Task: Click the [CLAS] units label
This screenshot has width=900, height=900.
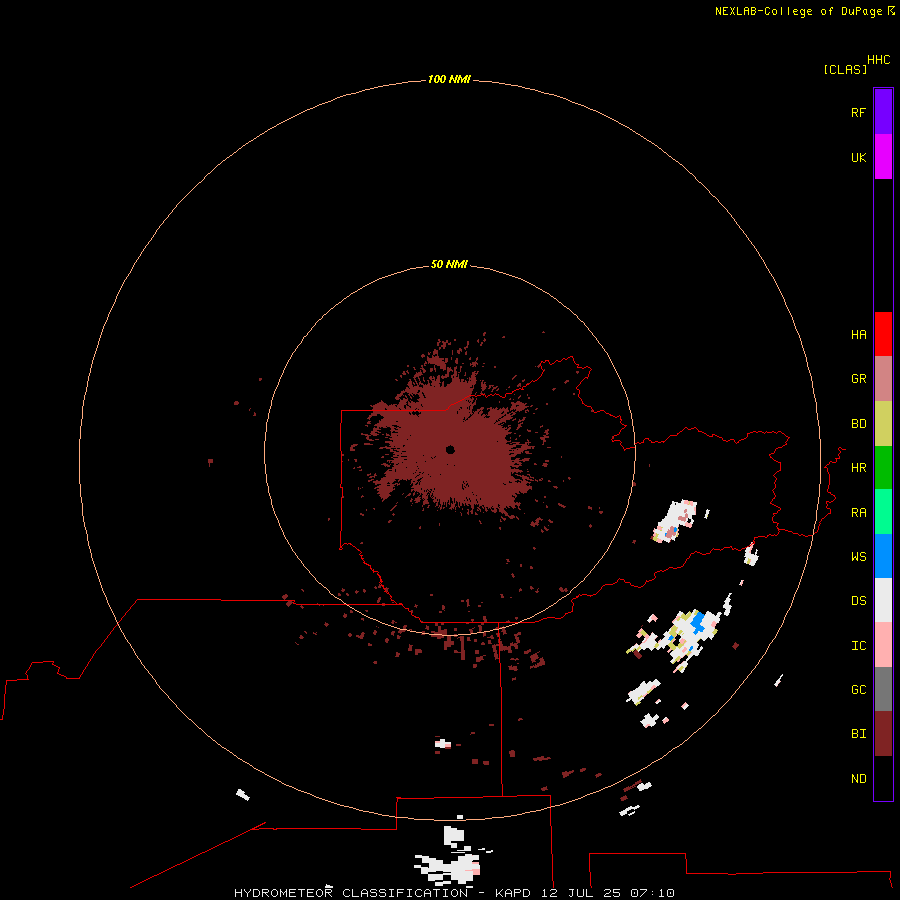Action: pos(845,69)
